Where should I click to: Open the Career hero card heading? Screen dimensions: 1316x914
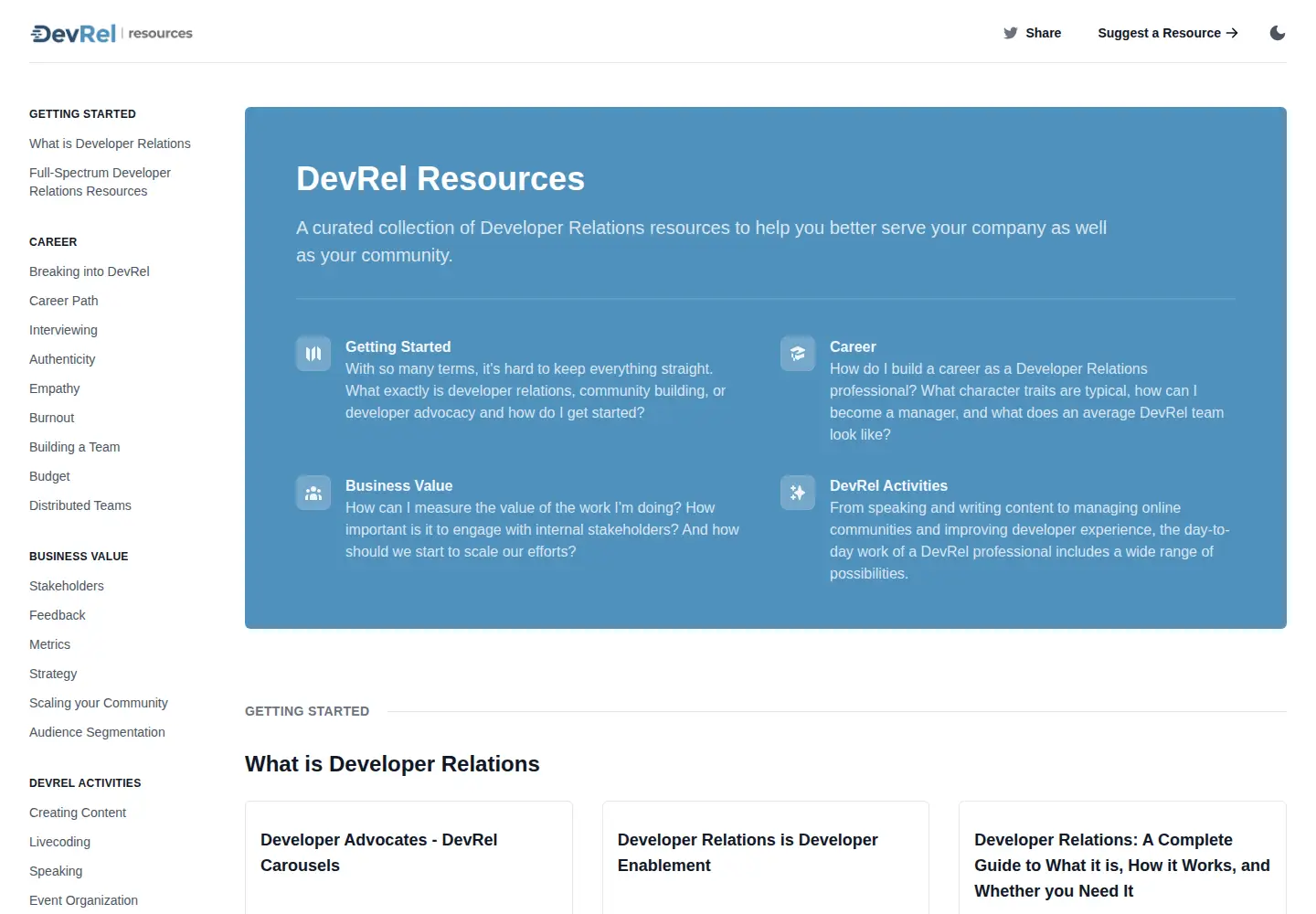(x=853, y=346)
